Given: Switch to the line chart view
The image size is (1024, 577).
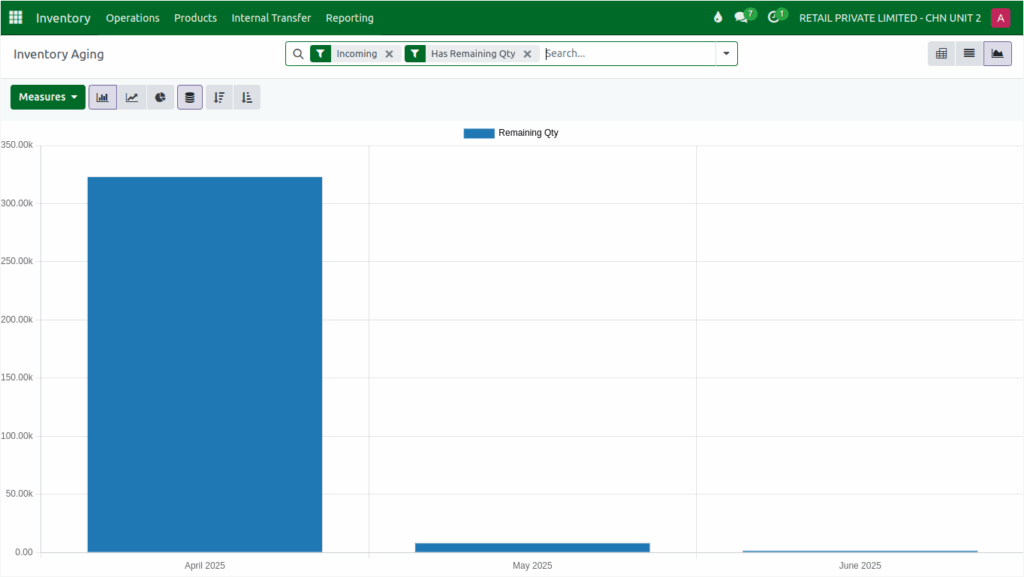Looking at the screenshot, I should tap(131, 97).
